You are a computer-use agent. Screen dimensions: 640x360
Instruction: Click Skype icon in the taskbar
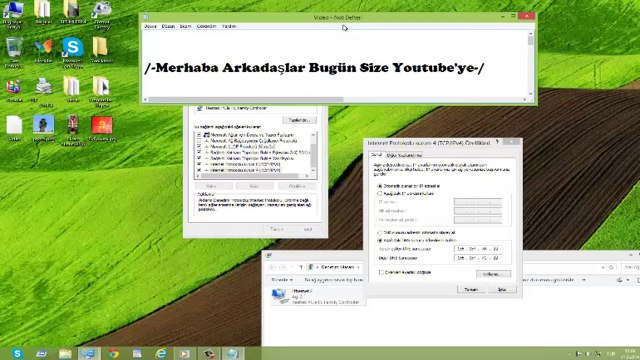(x=17, y=353)
